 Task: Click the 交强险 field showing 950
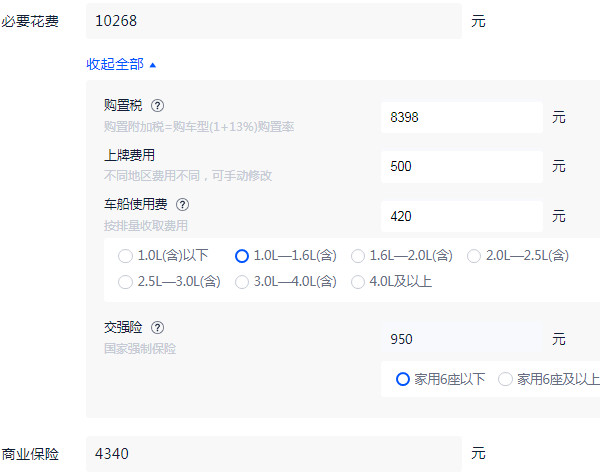(461, 339)
